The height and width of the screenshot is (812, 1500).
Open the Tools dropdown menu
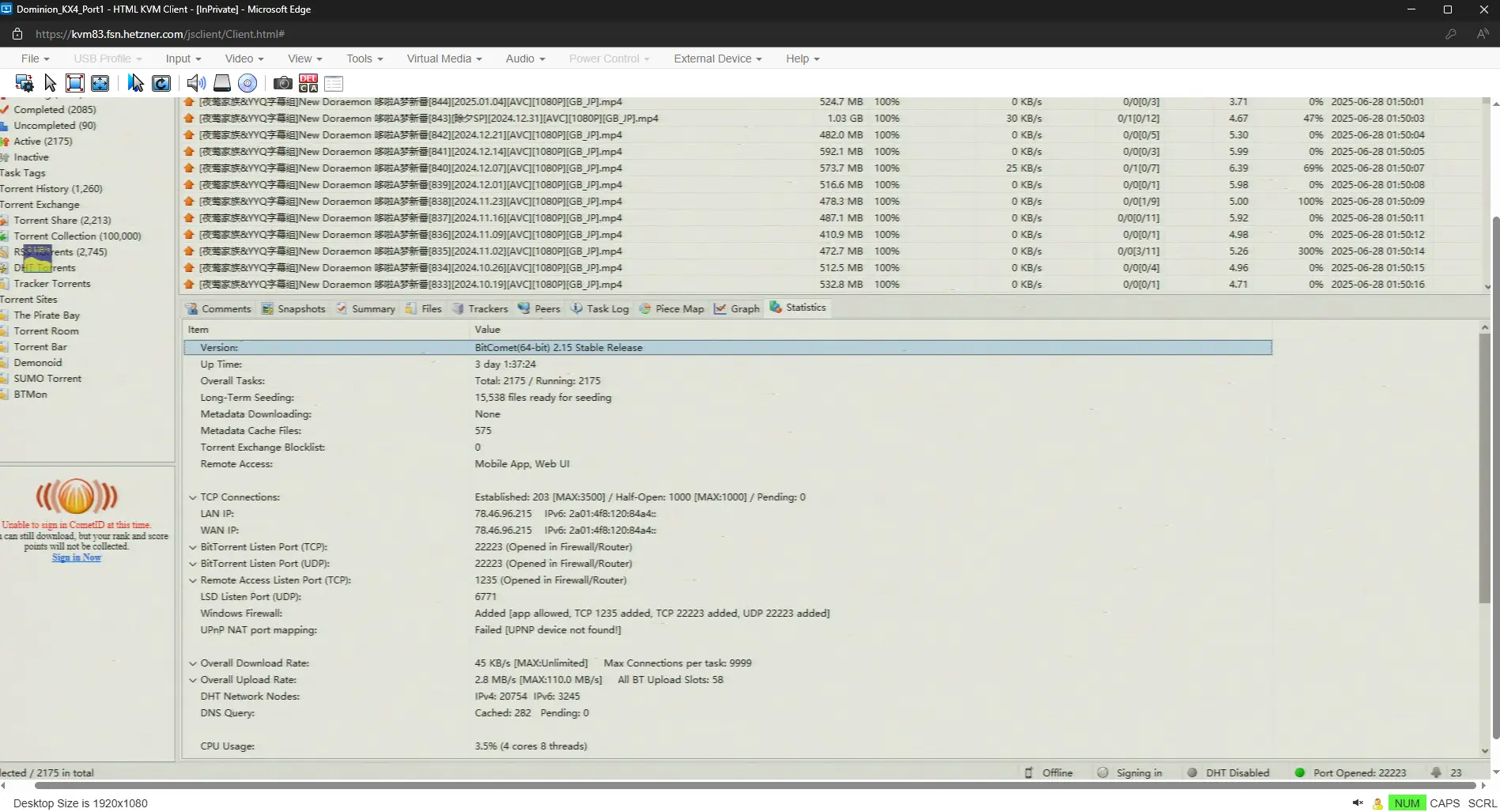pos(365,59)
